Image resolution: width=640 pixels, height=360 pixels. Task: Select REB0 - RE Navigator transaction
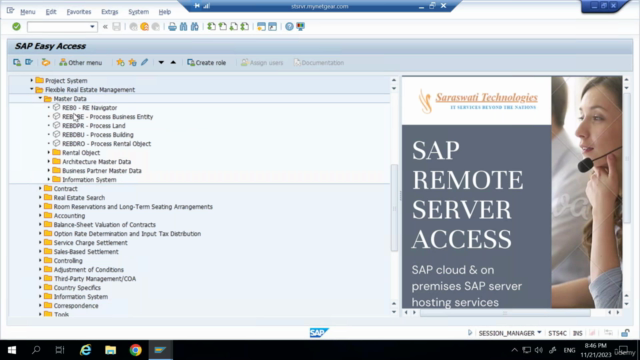(x=89, y=108)
